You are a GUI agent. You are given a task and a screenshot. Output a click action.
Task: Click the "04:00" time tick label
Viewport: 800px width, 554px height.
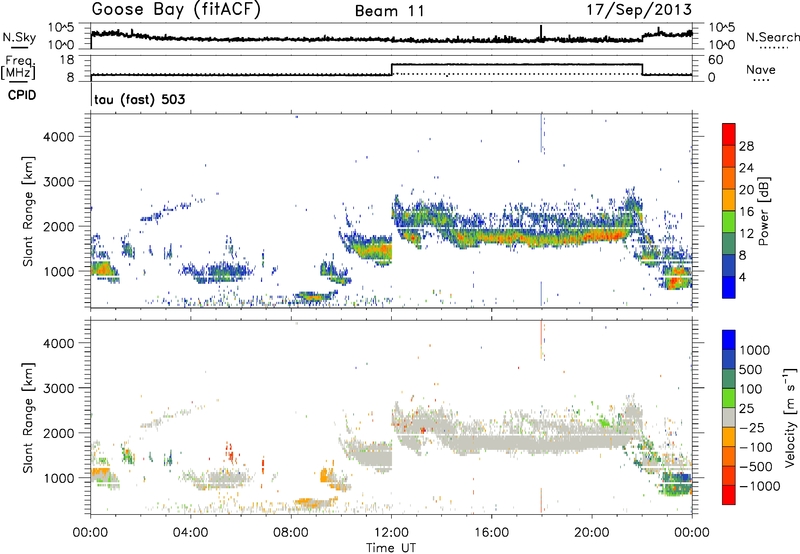coord(190,533)
